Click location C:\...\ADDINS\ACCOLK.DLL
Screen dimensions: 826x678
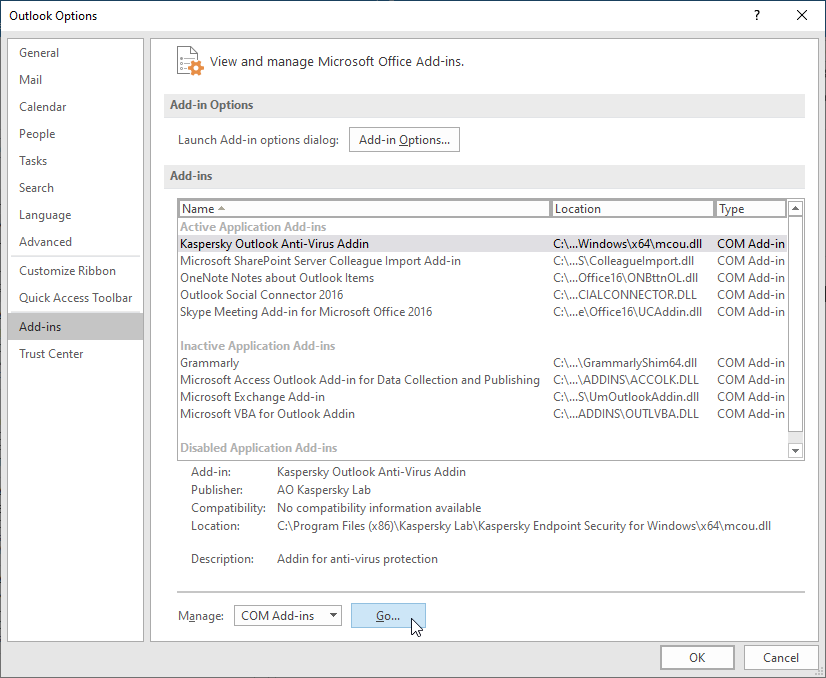(x=626, y=380)
